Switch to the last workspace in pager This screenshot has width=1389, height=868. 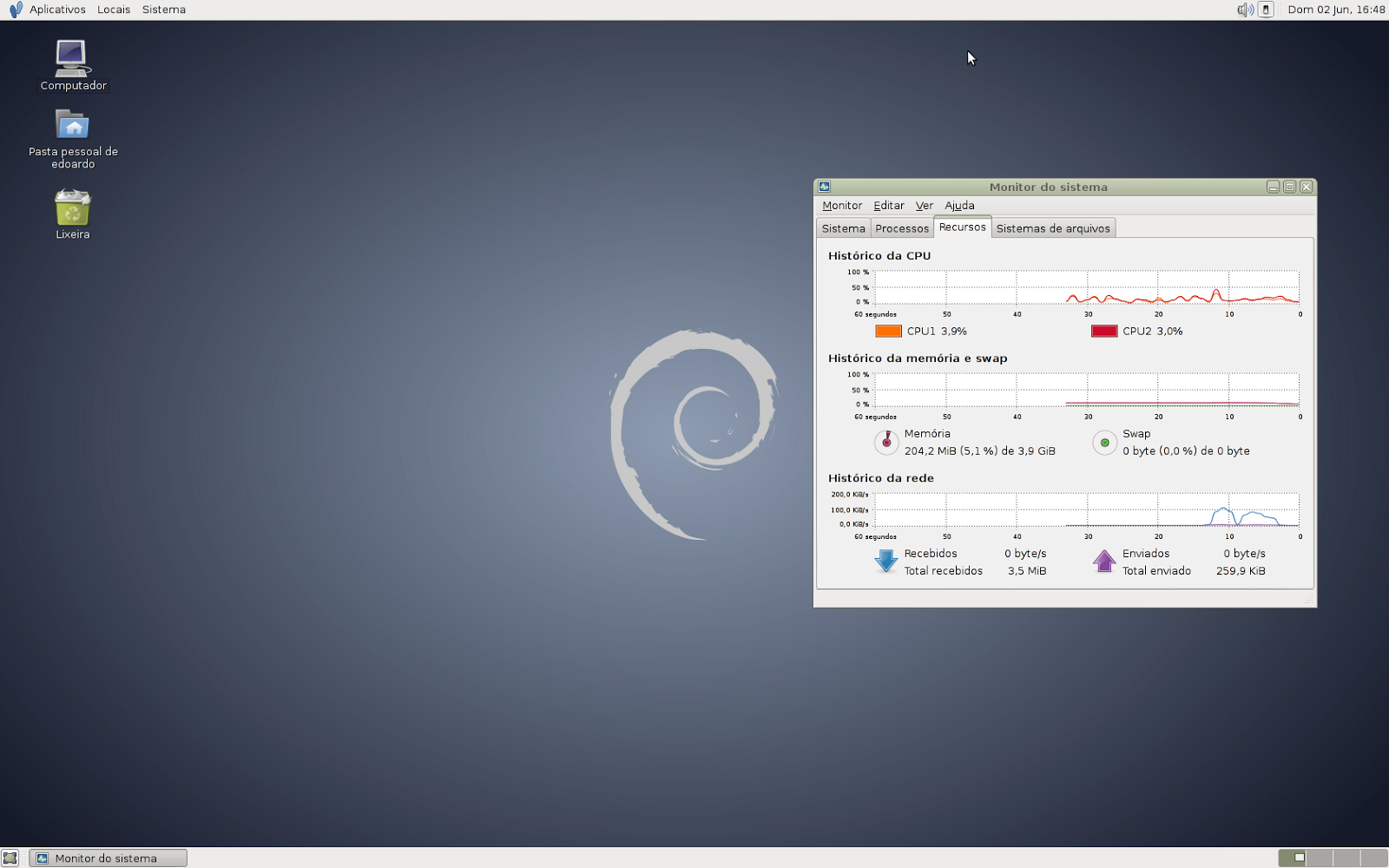[x=1373, y=858]
